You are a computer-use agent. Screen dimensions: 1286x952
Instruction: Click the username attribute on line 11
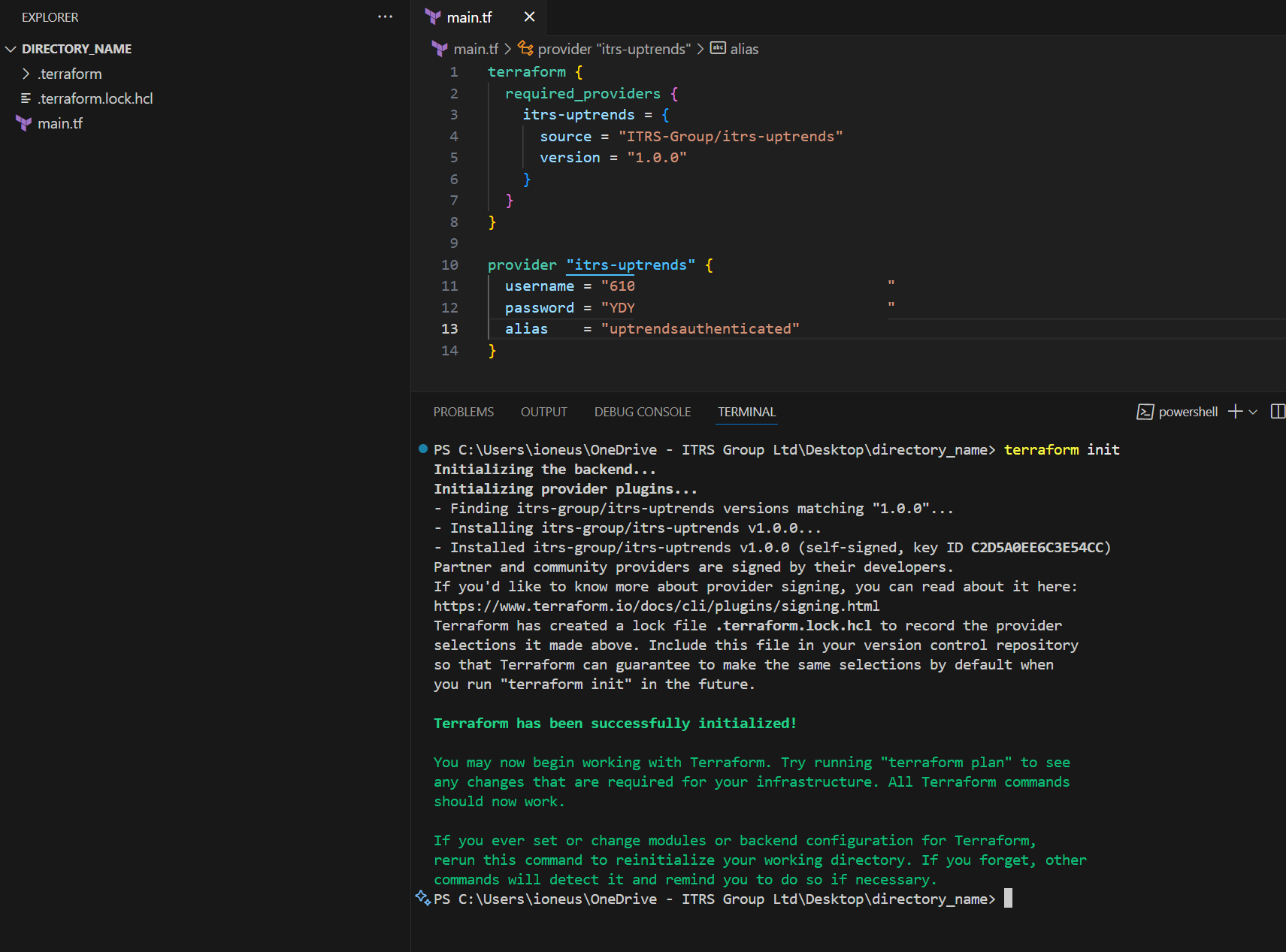click(540, 286)
